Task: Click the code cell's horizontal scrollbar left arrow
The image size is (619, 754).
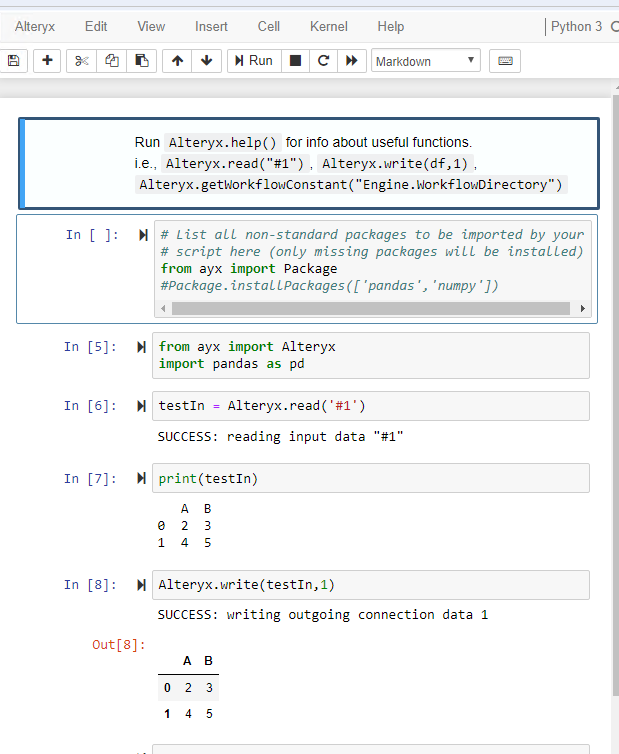Action: point(163,308)
